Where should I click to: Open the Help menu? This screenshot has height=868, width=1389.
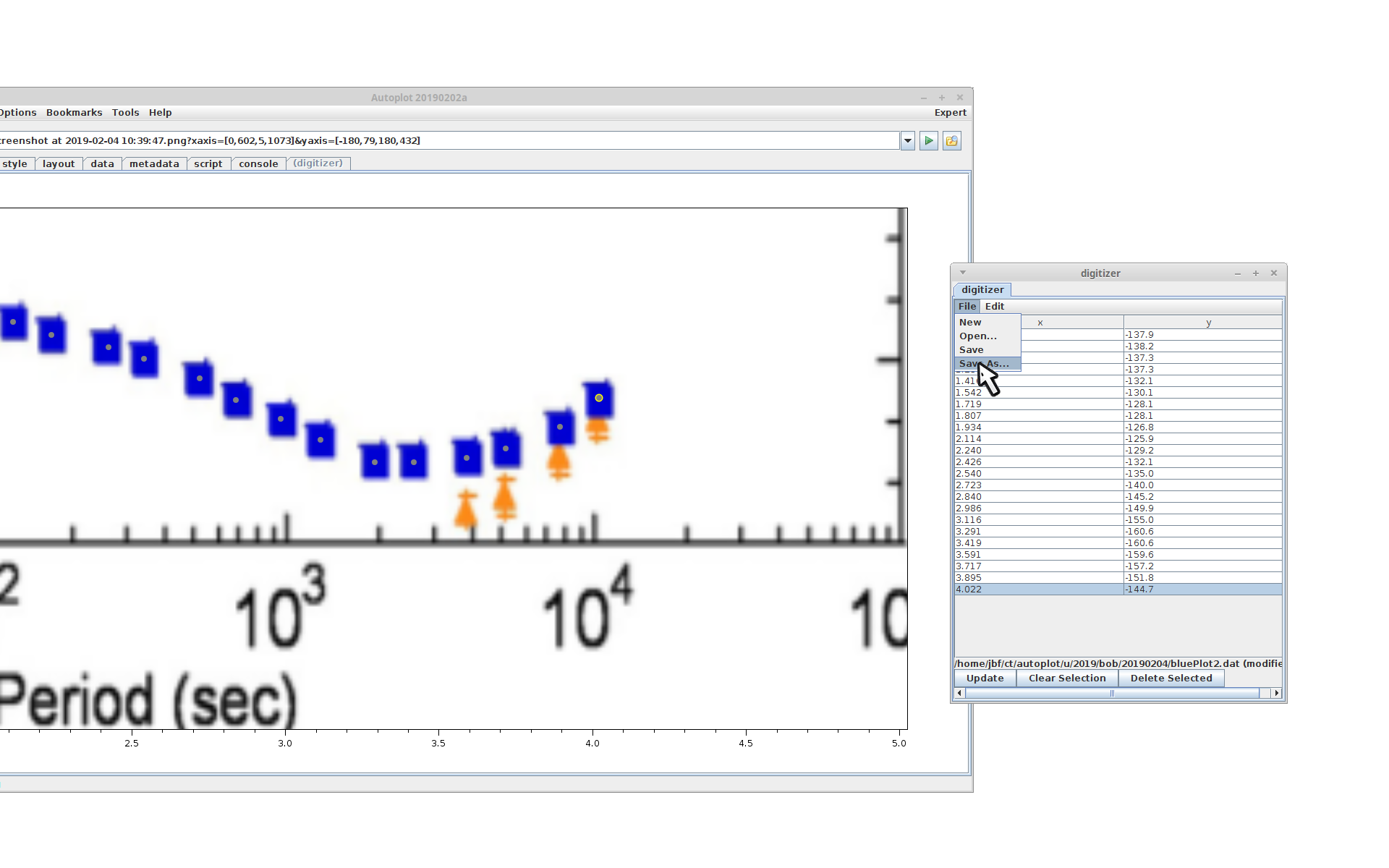[x=160, y=113]
